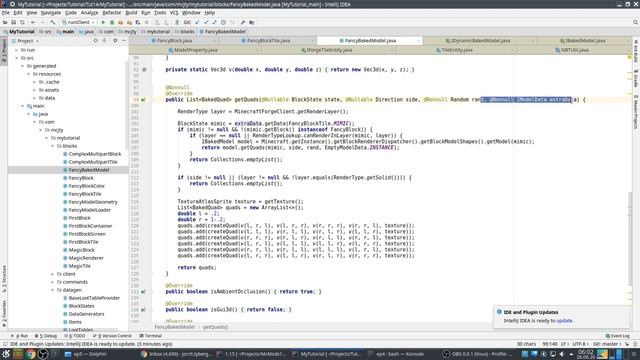Screen dimensions: 640x360
Task: Switch to FancyBlockTile.java tab
Action: point(268,41)
